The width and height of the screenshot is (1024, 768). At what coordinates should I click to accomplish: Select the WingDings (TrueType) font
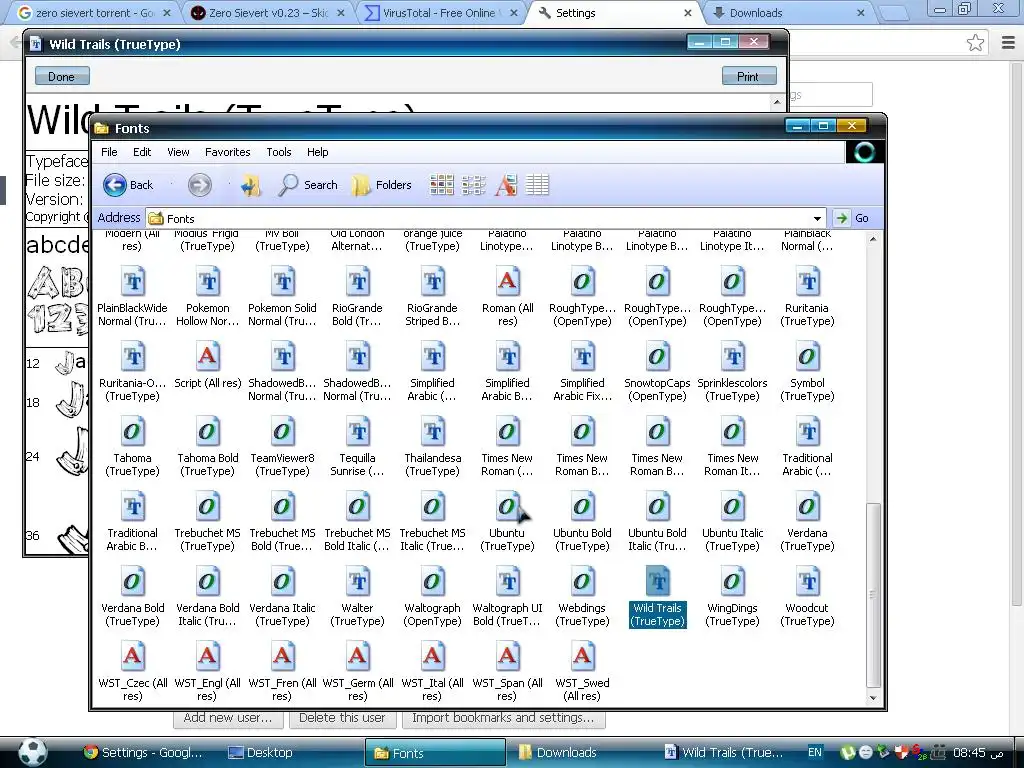pos(733,597)
